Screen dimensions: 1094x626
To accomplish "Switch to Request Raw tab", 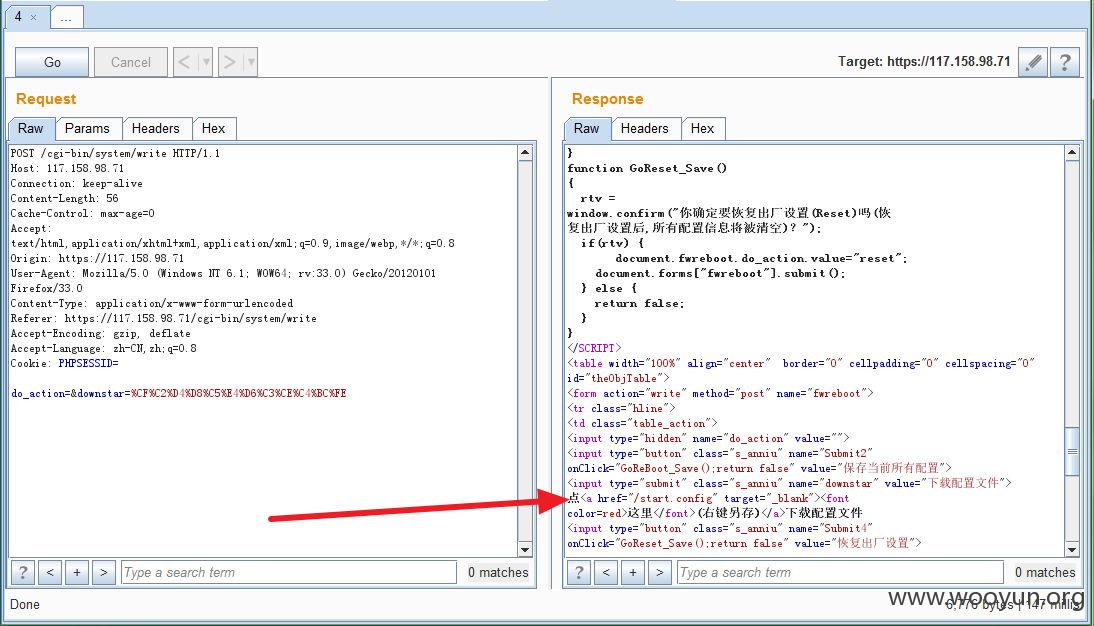I will (31, 128).
